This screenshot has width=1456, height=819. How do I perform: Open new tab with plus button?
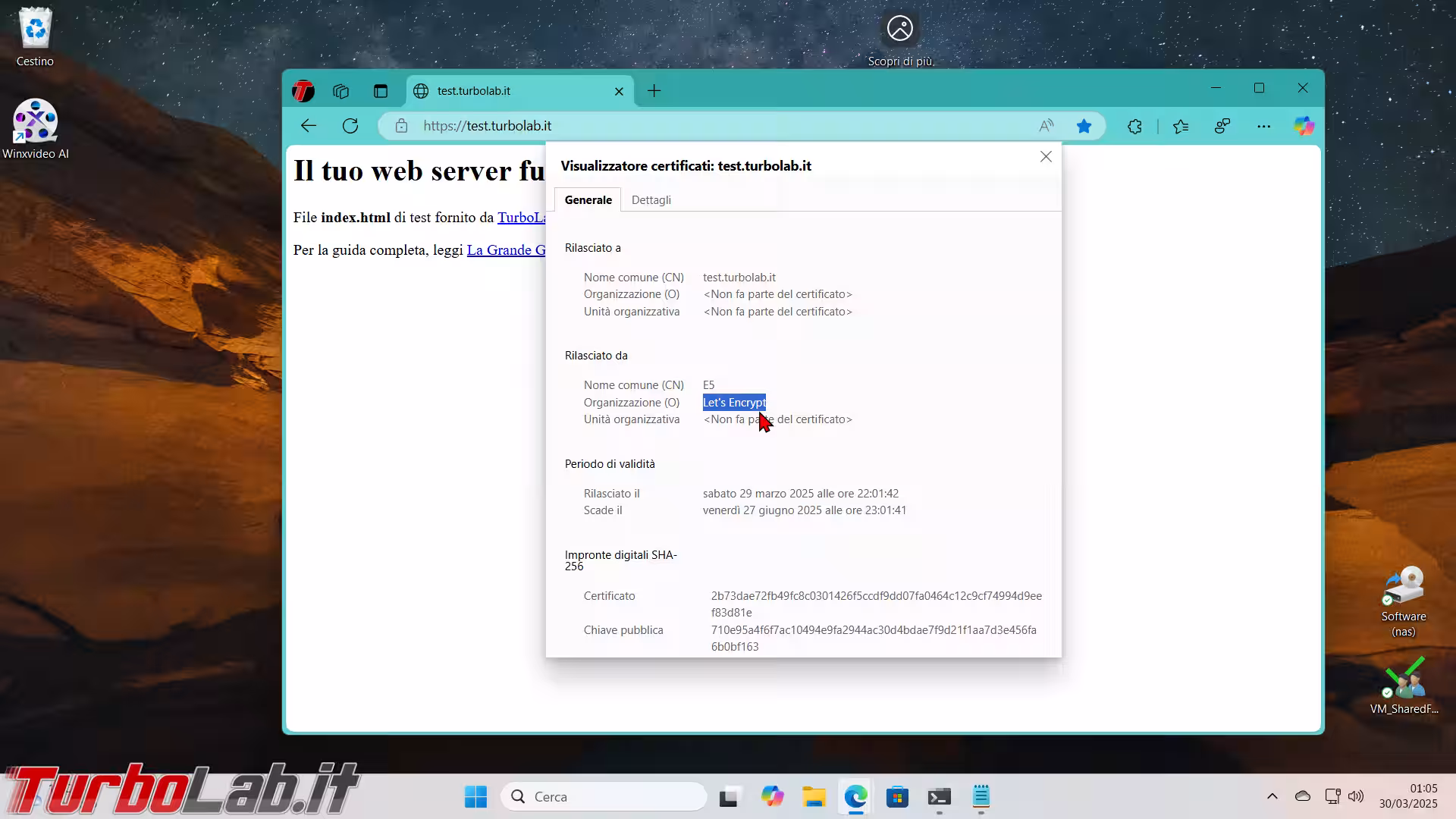654,91
